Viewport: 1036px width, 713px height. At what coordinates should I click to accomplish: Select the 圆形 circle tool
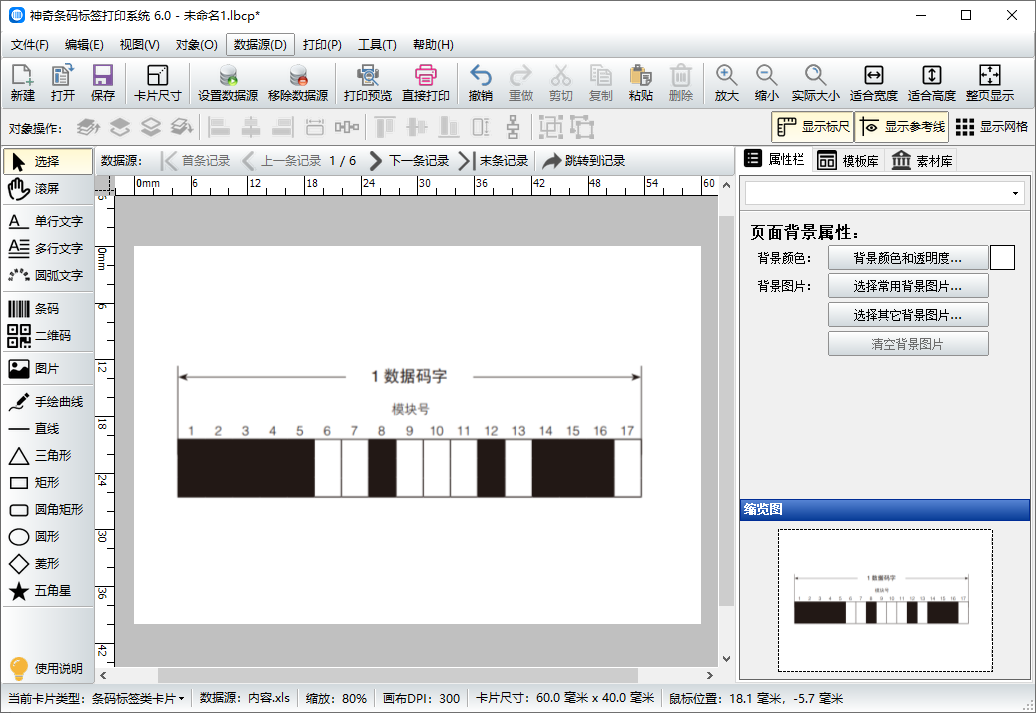tap(48, 537)
